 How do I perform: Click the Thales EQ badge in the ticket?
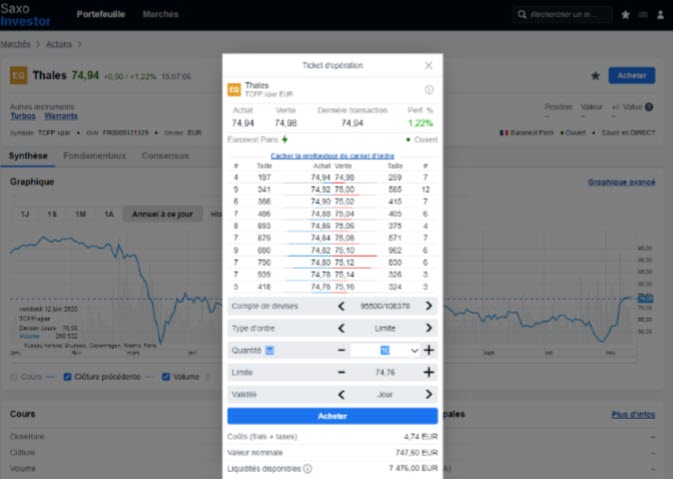point(234,89)
